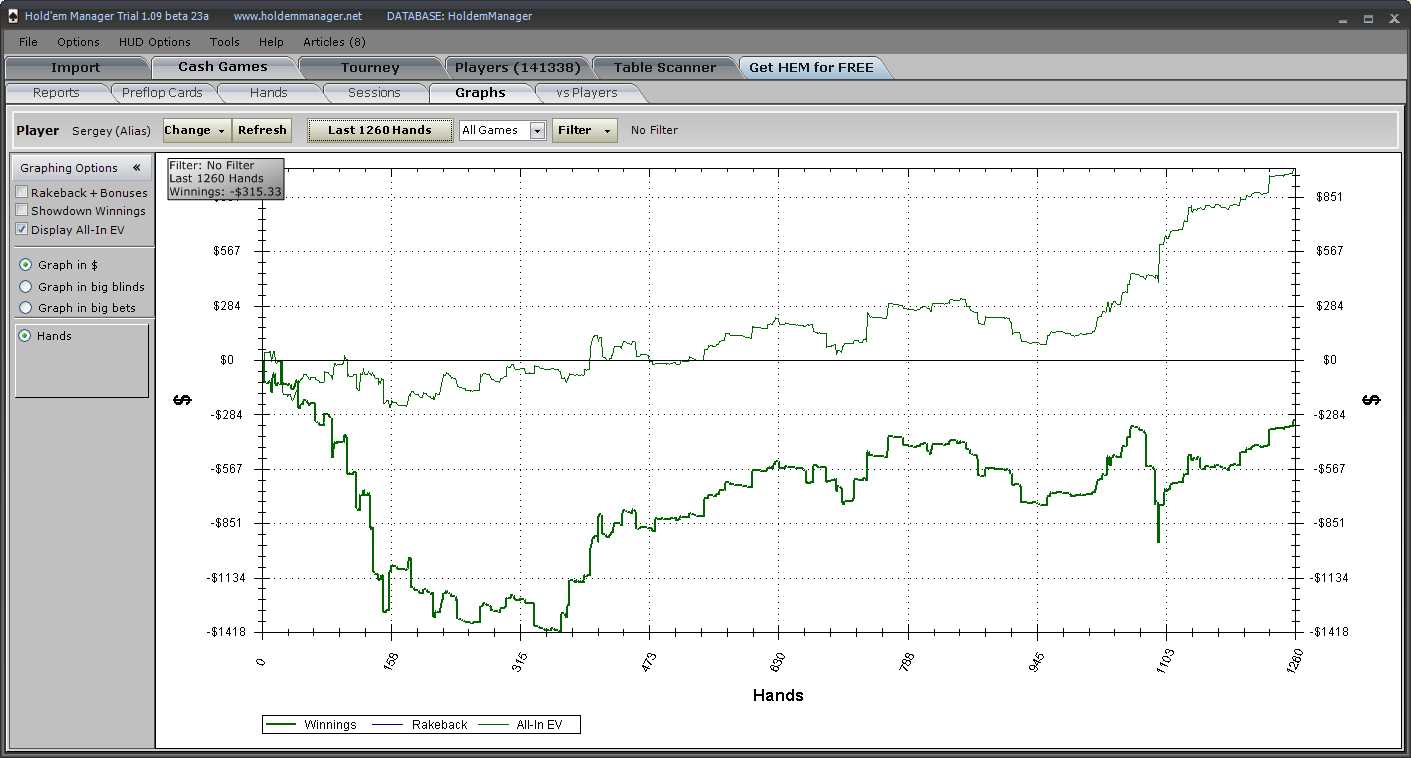Open the All Games dropdown
The image size is (1411, 758).
click(x=537, y=131)
